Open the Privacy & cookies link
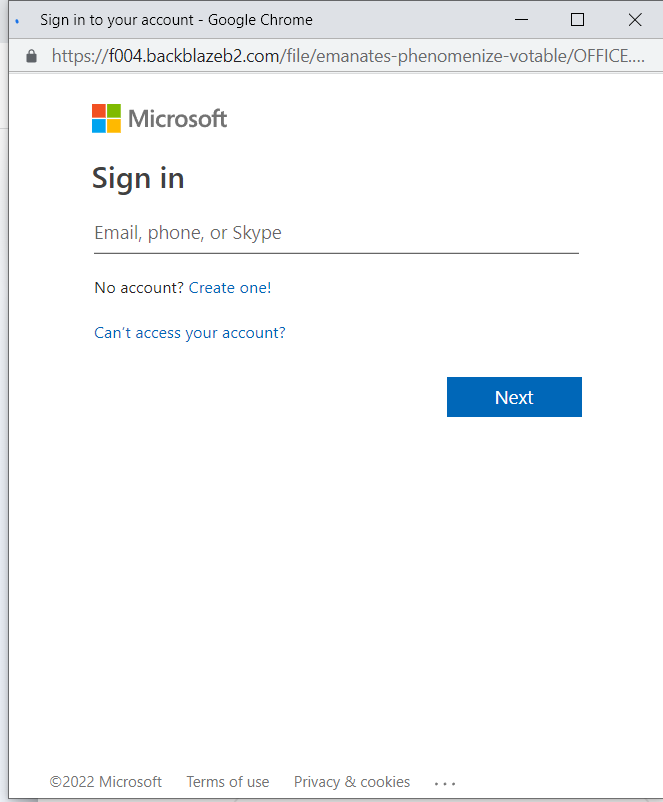Image resolution: width=663 pixels, height=802 pixels. 352,782
